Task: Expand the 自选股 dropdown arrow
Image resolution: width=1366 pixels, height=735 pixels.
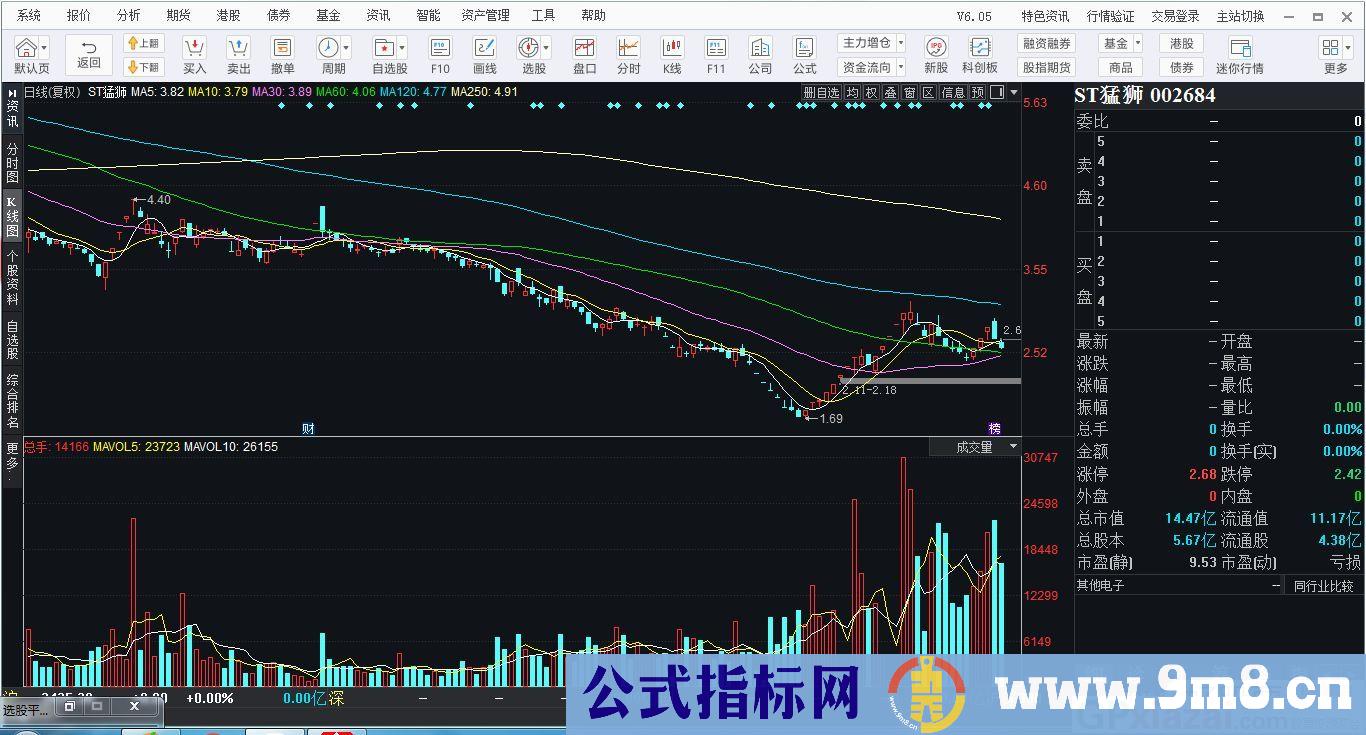Action: coord(402,47)
